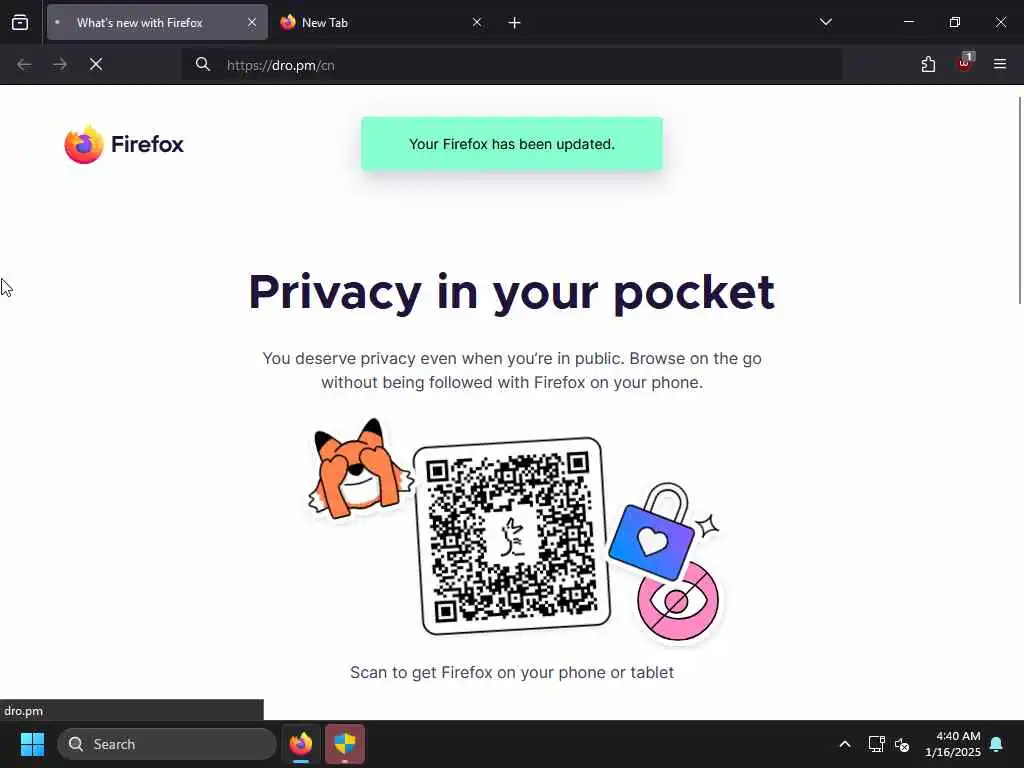The image size is (1024, 768).
Task: Click the Firefox mobile QR code
Action: point(513,536)
